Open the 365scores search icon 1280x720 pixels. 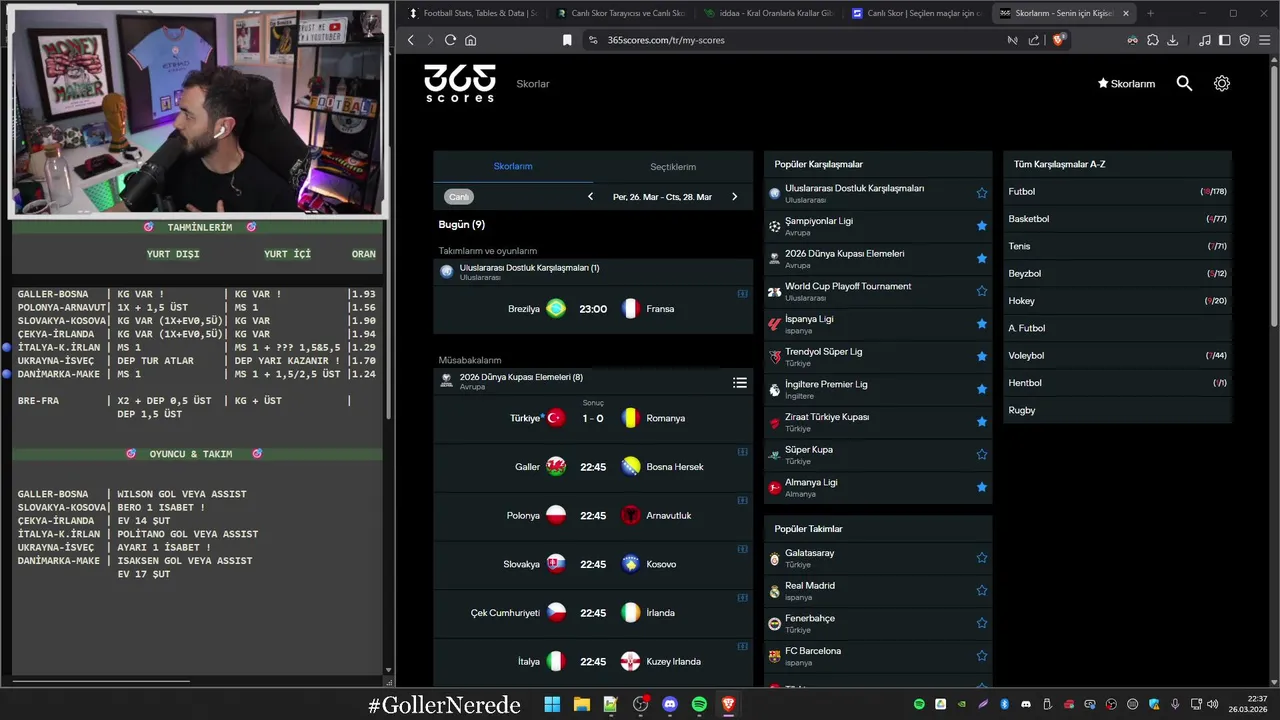click(x=1184, y=84)
